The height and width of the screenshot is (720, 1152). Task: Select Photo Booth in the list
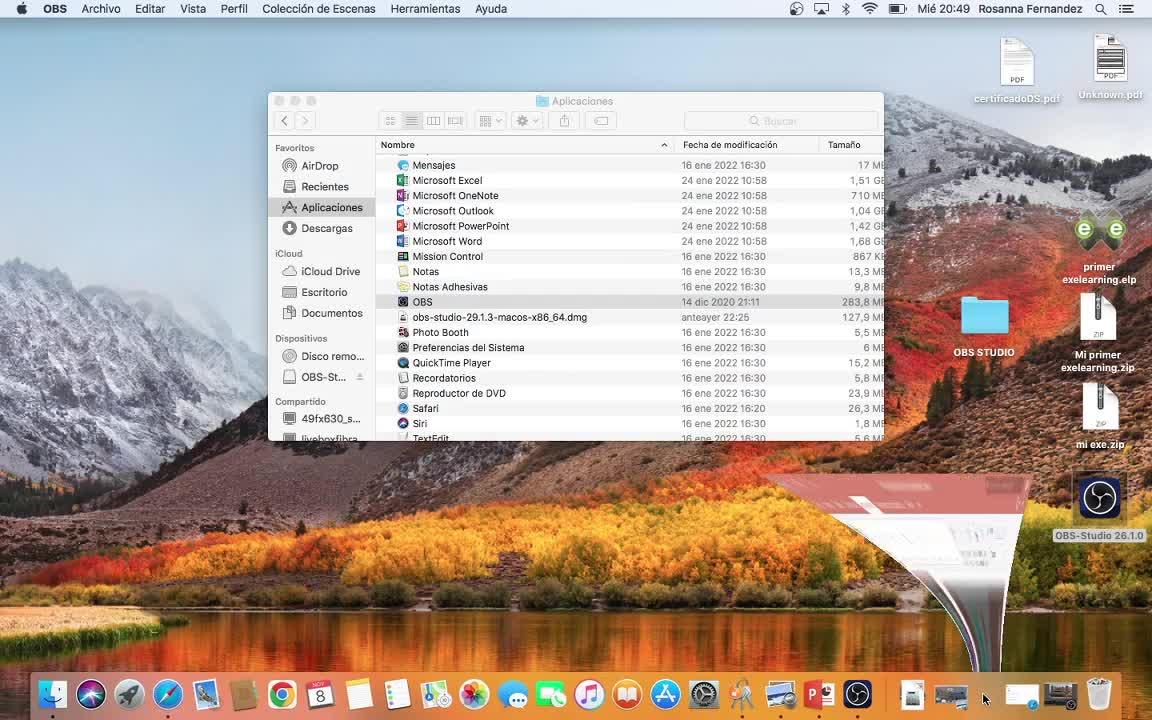(630, 332)
